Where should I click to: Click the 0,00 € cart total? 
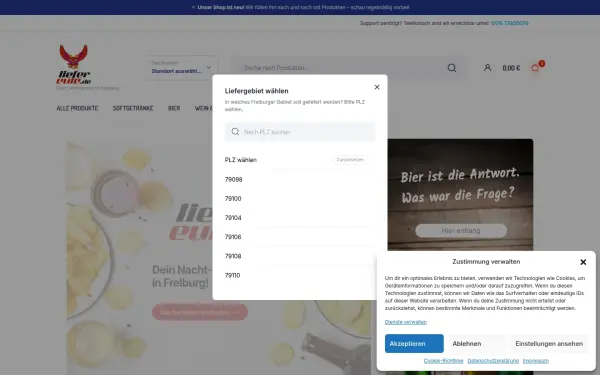pos(511,68)
